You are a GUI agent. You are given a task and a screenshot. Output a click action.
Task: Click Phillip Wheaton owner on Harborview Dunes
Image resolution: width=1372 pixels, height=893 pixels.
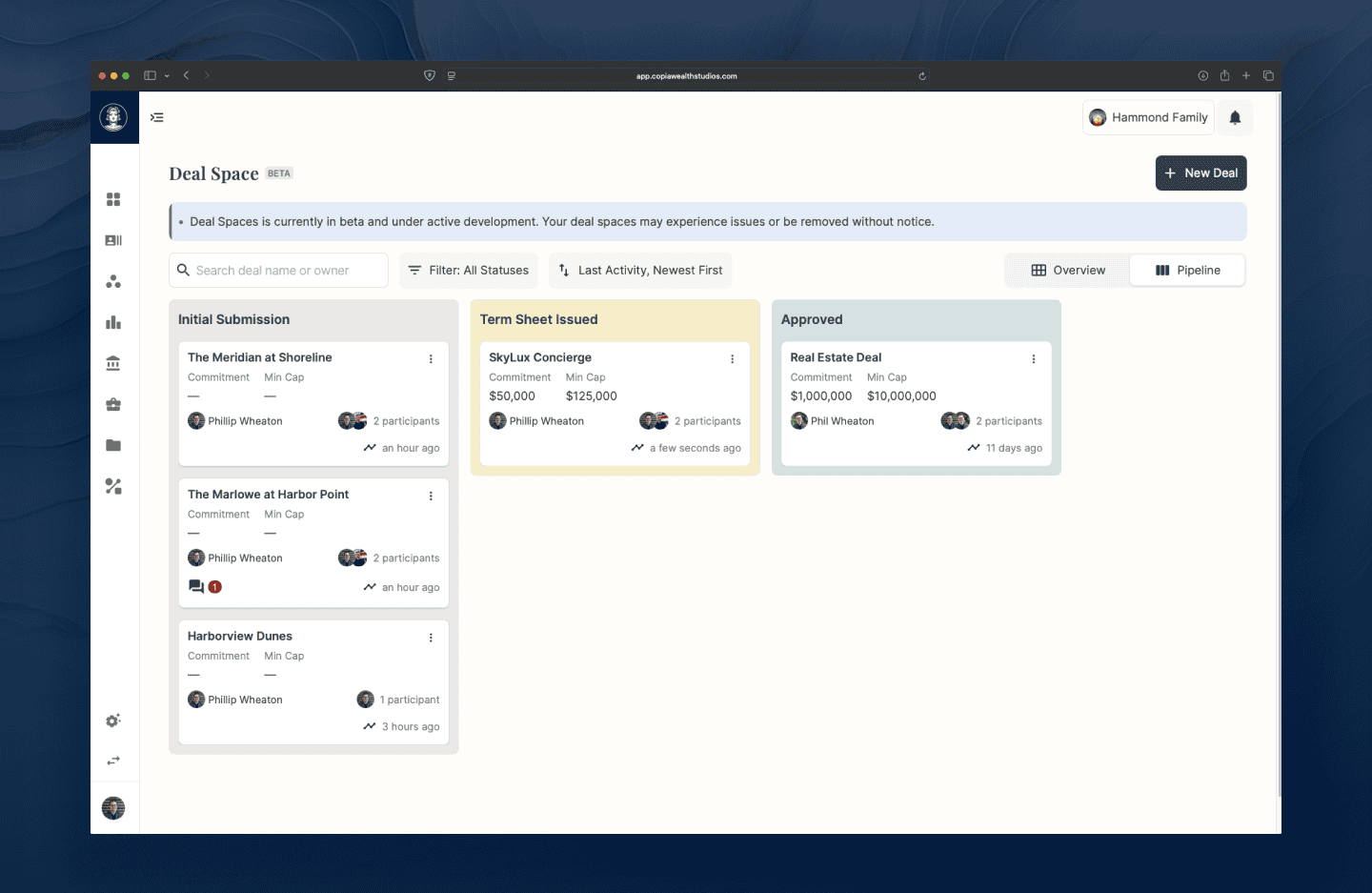[235, 700]
